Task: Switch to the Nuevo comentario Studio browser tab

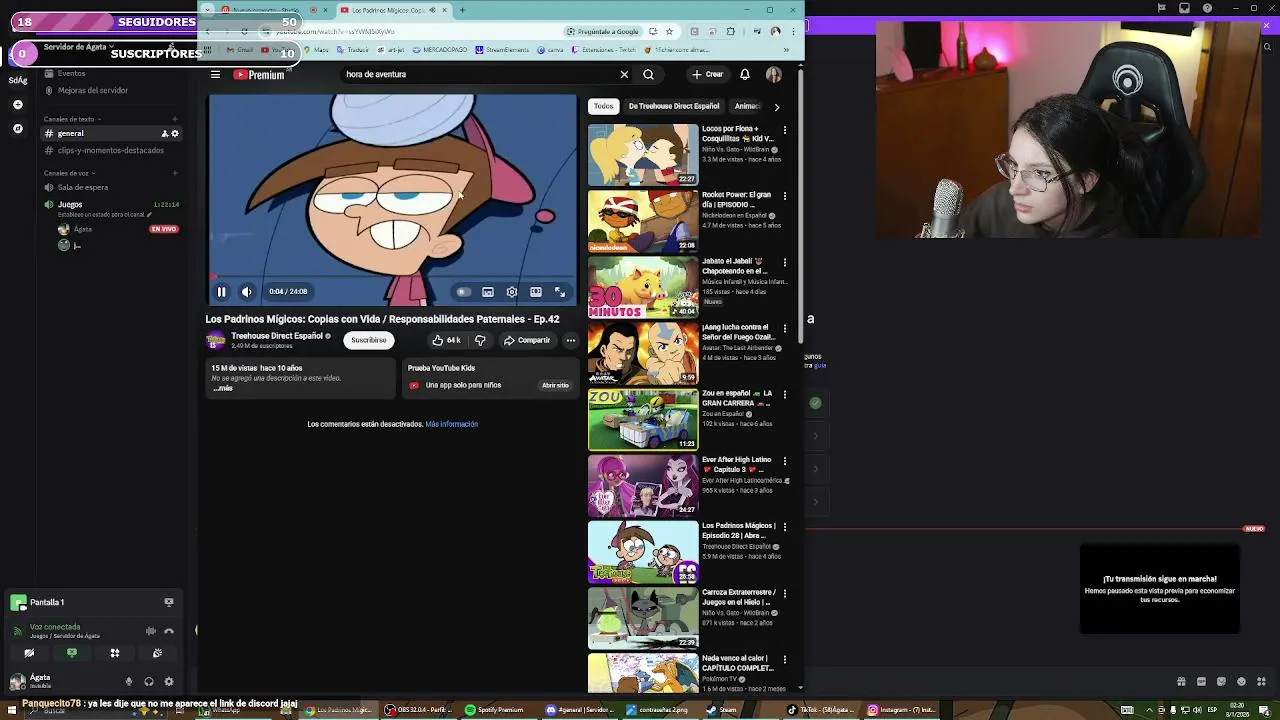Action: click(x=265, y=10)
